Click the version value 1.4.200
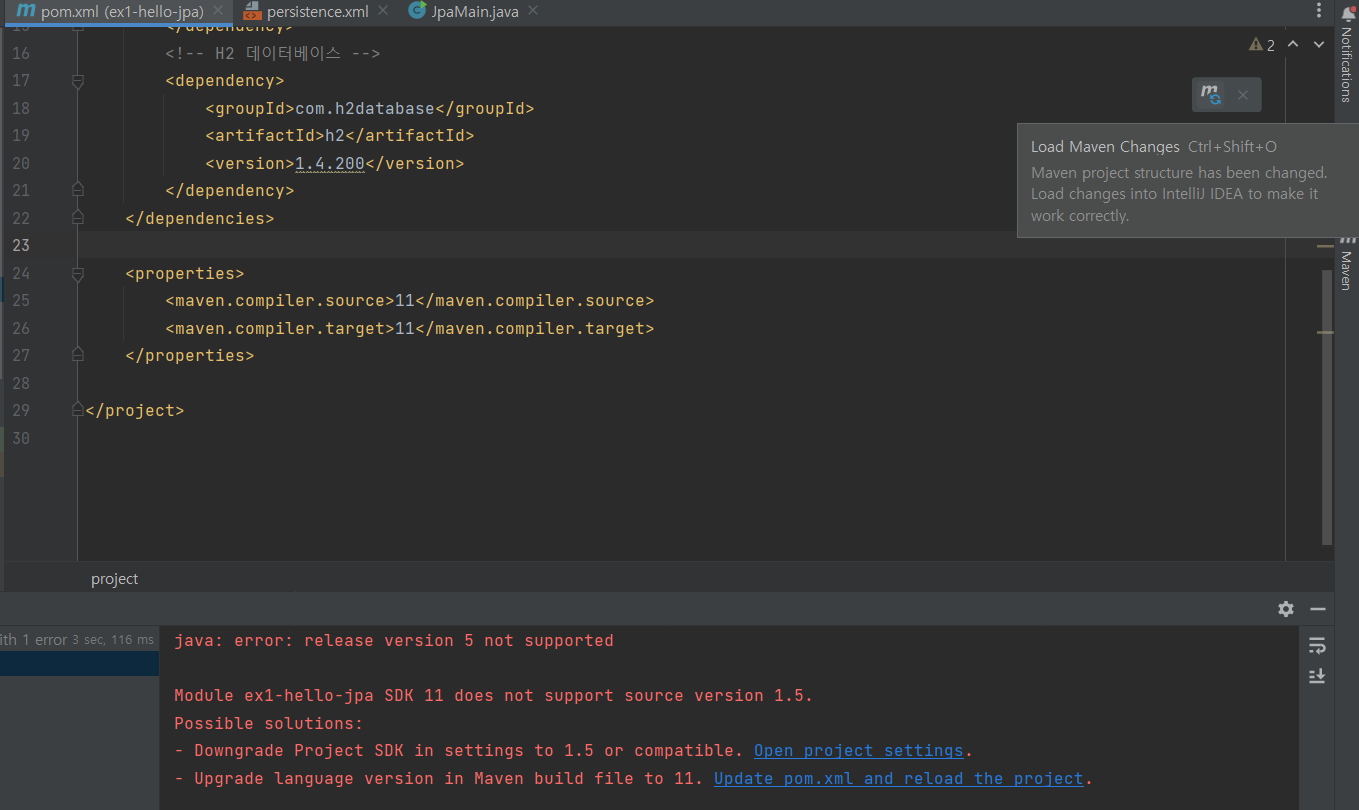 point(330,163)
